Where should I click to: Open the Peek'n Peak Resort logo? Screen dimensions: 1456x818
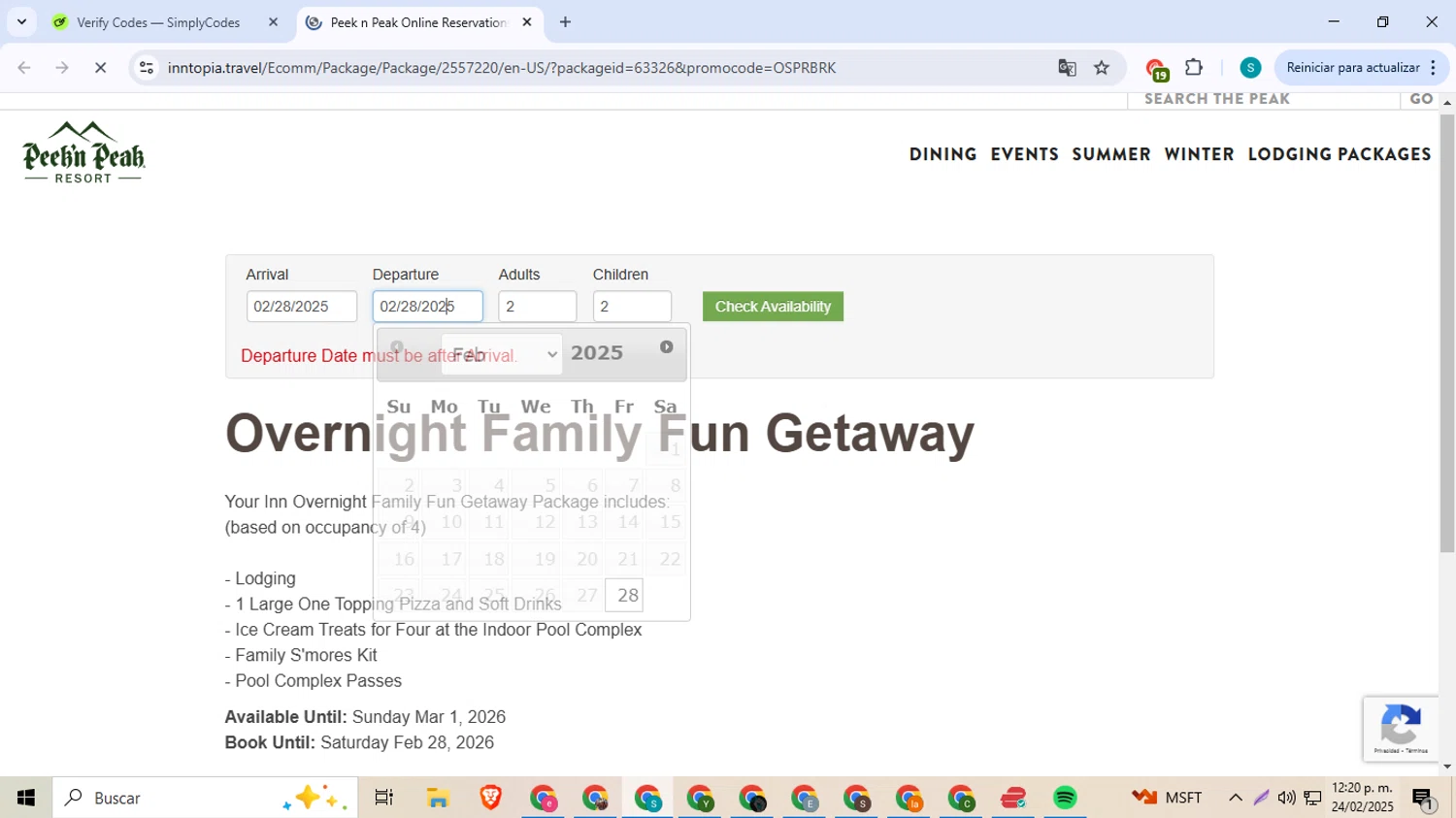83,152
